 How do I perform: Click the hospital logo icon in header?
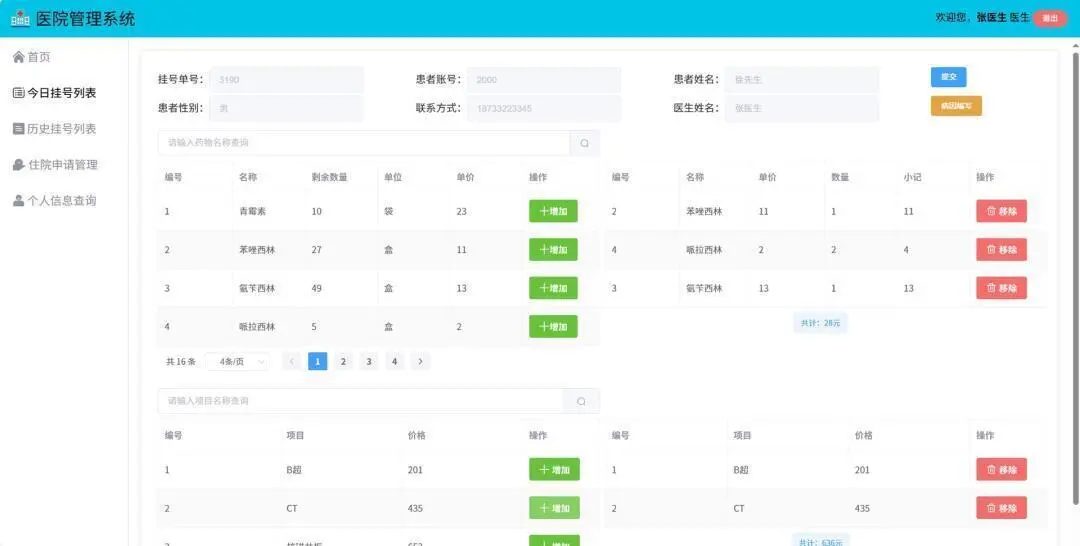click(20, 19)
